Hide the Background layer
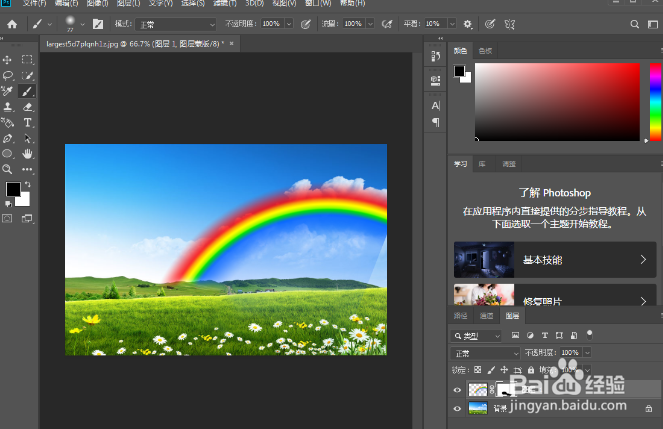 [x=457, y=409]
